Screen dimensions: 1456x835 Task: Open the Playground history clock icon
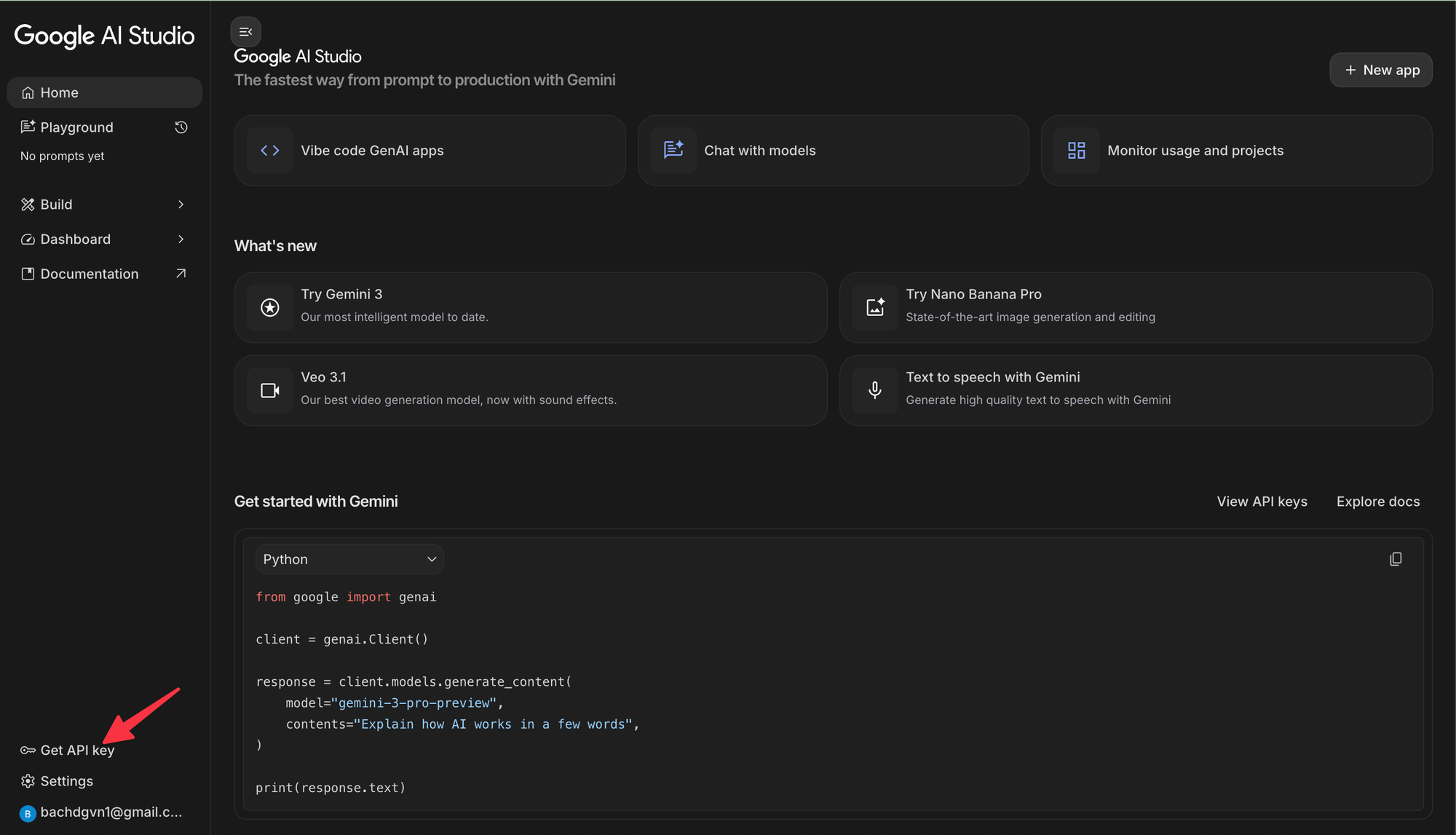point(181,127)
